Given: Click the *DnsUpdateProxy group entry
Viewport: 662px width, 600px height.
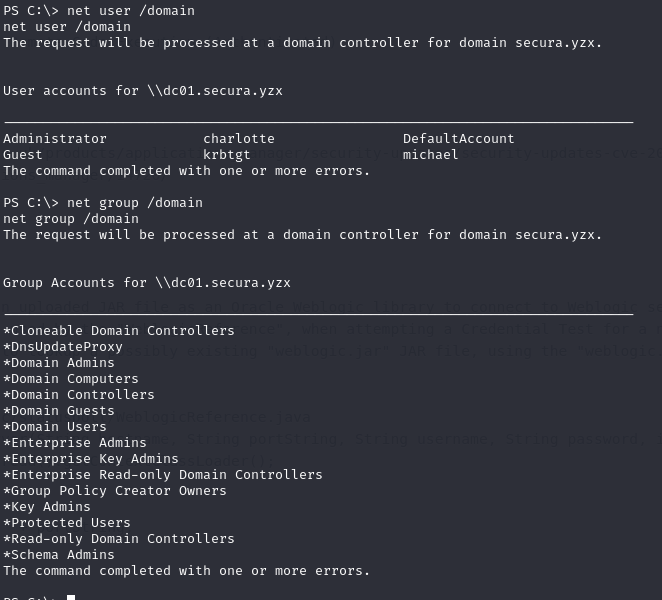Looking at the screenshot, I should (63, 347).
